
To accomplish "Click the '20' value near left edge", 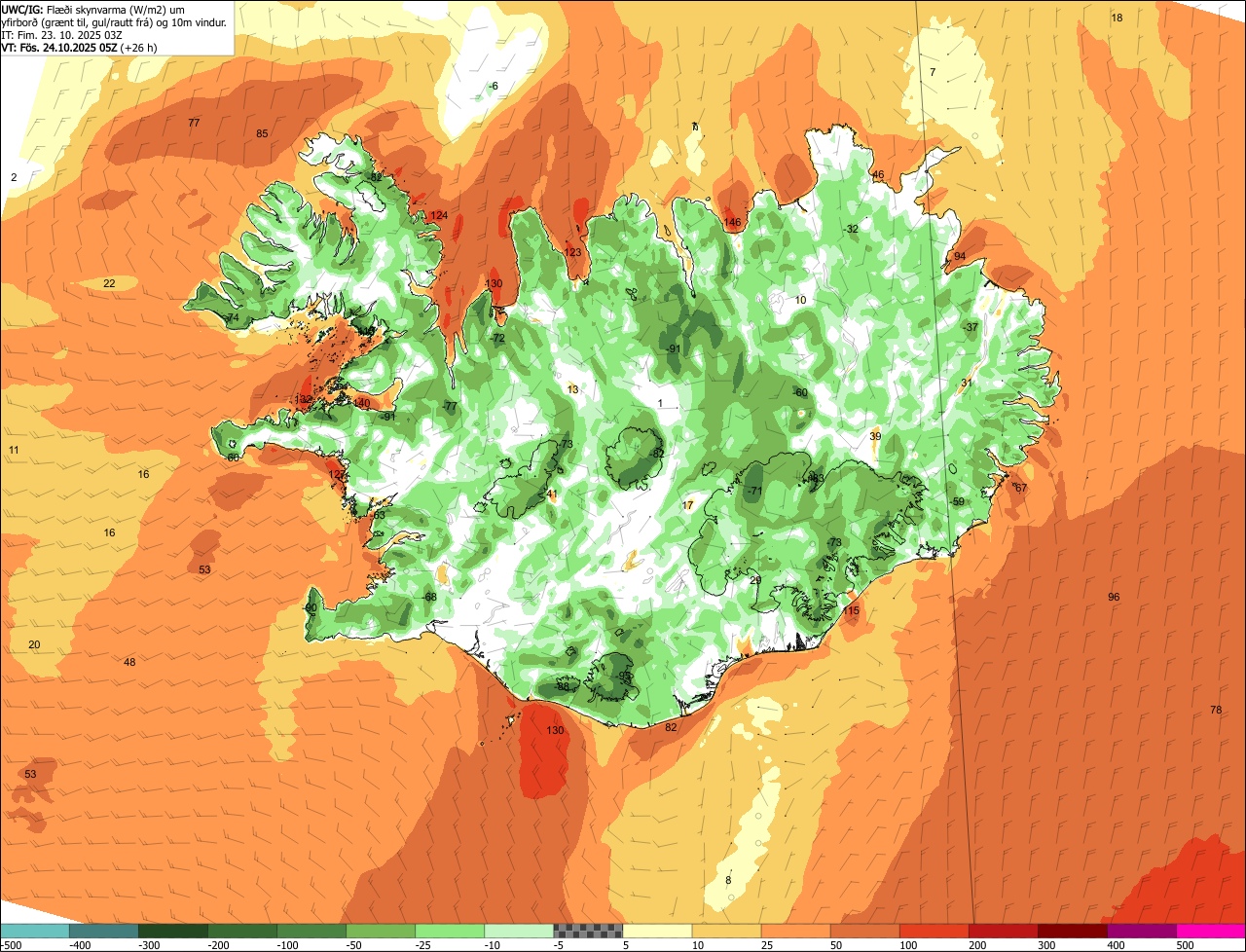I will (x=34, y=644).
